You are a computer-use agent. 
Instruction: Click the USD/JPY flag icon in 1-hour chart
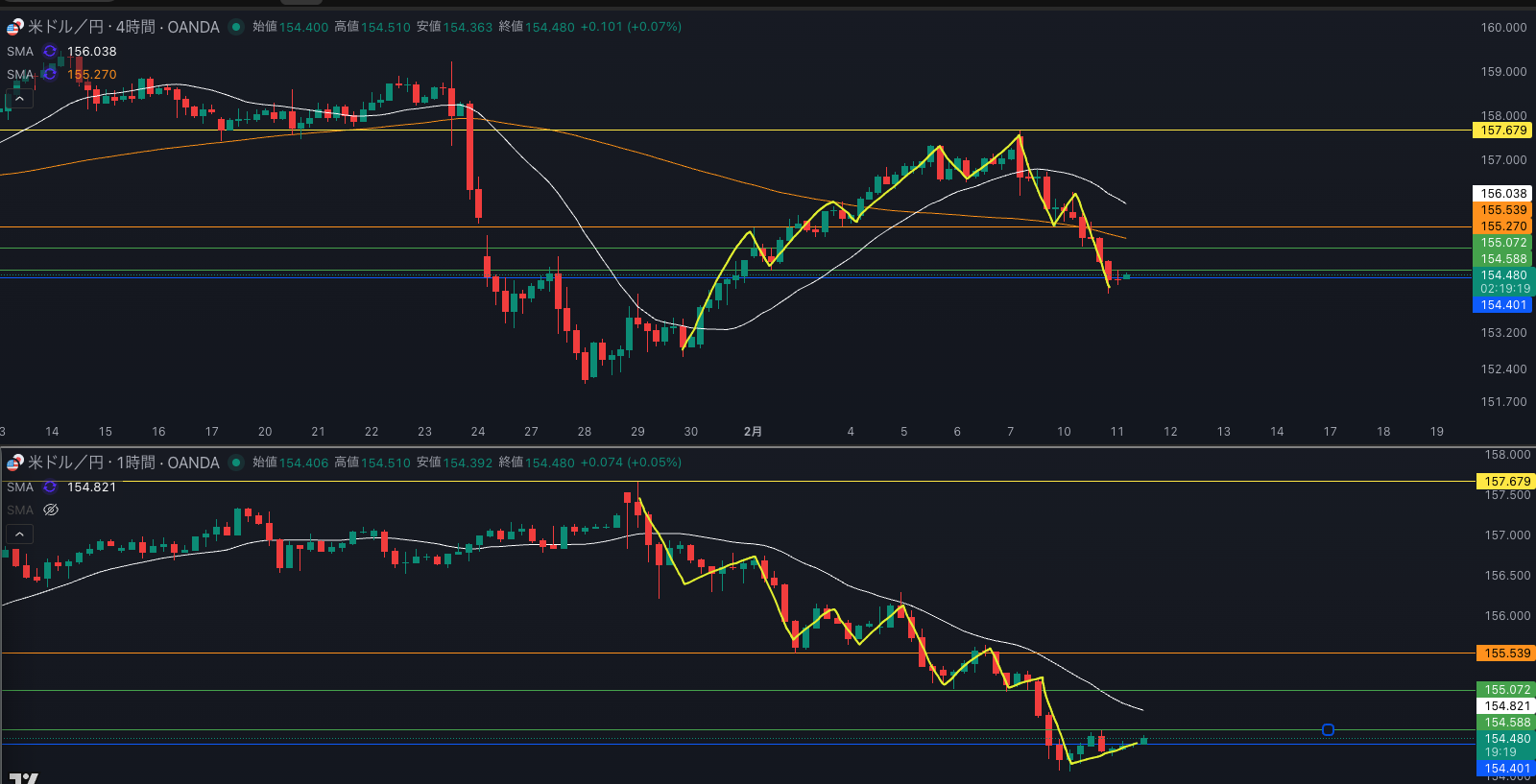[x=14, y=463]
